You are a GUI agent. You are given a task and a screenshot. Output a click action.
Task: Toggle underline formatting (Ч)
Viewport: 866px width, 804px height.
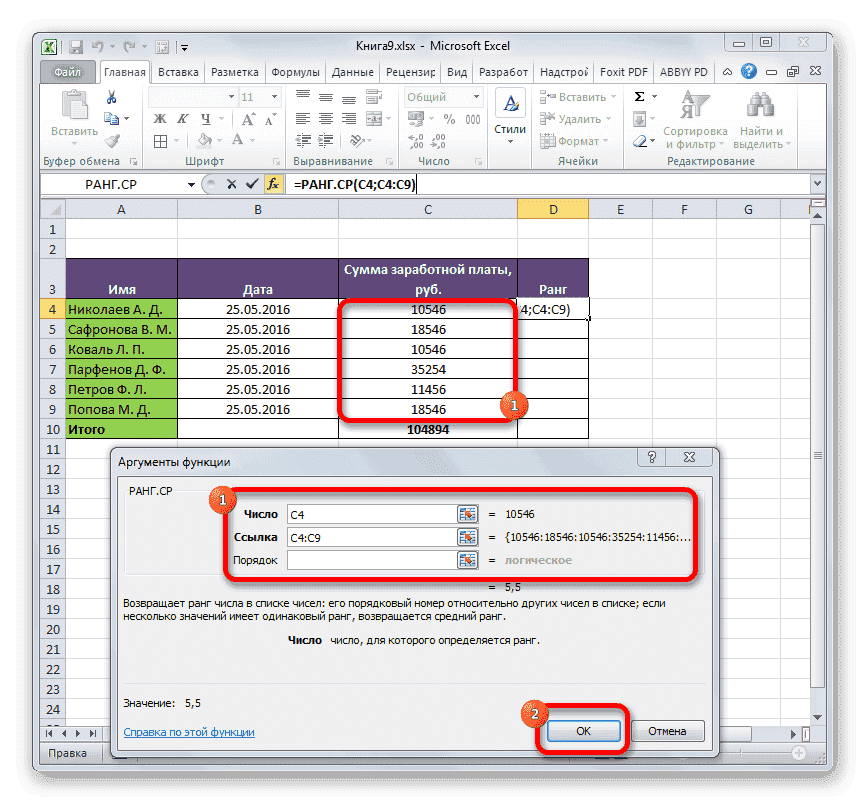pos(205,117)
